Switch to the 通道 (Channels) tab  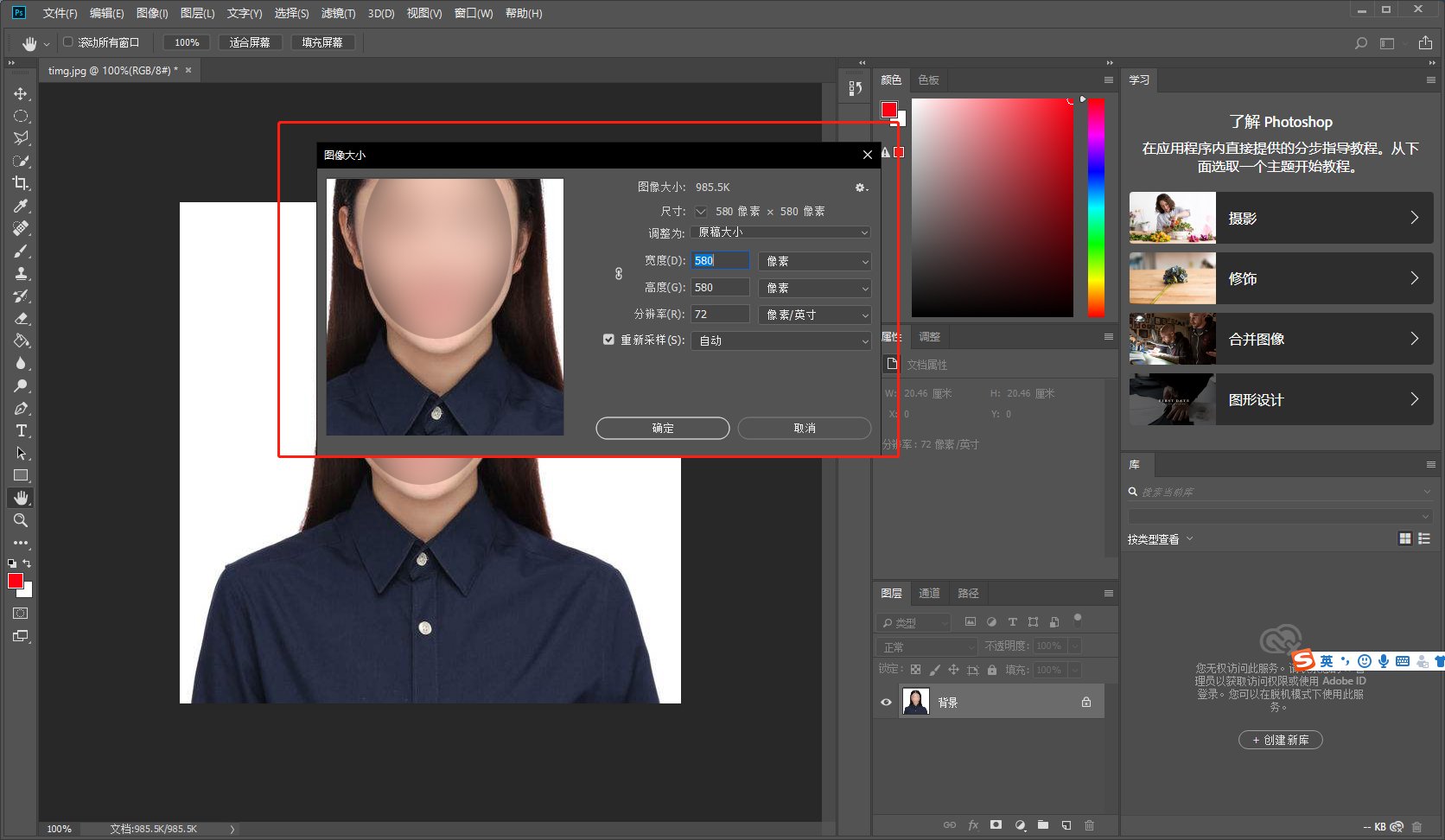coord(929,593)
